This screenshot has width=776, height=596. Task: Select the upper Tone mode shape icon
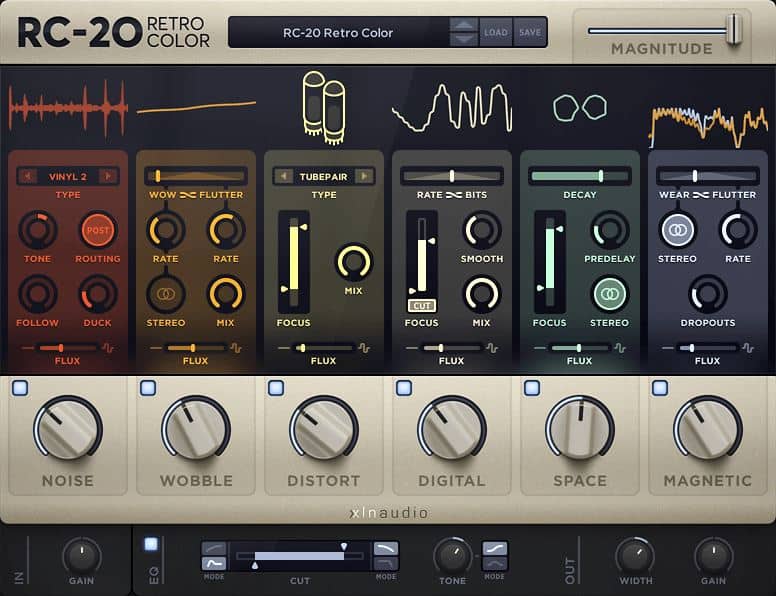(494, 548)
